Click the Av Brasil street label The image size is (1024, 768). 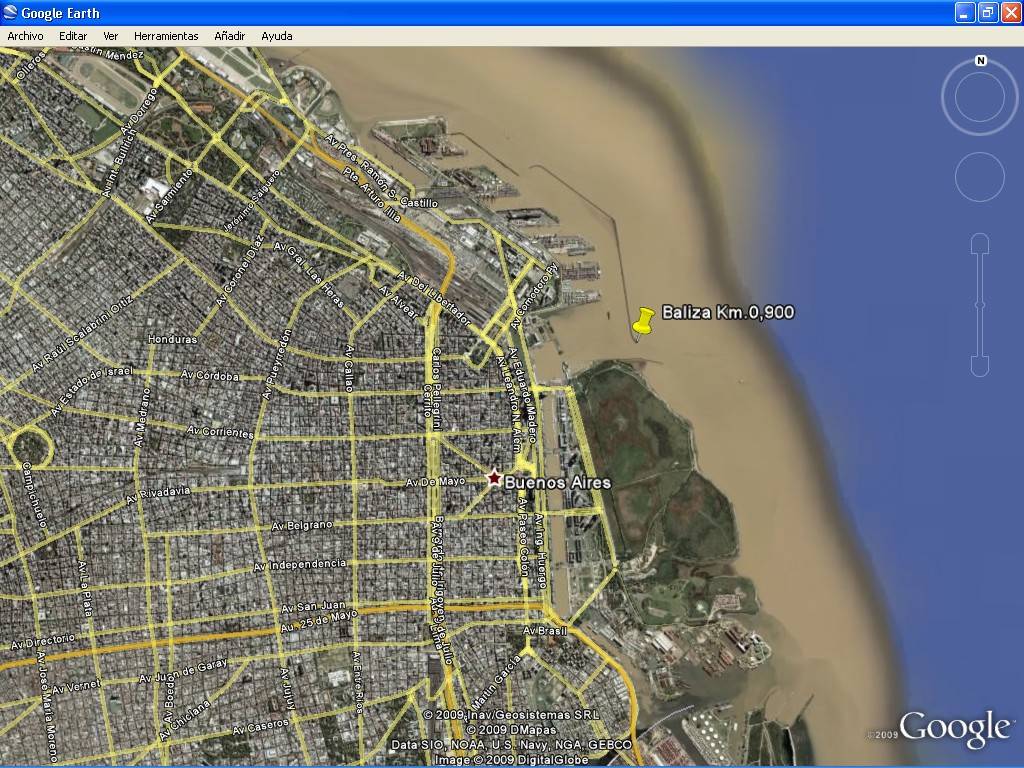pos(545,630)
